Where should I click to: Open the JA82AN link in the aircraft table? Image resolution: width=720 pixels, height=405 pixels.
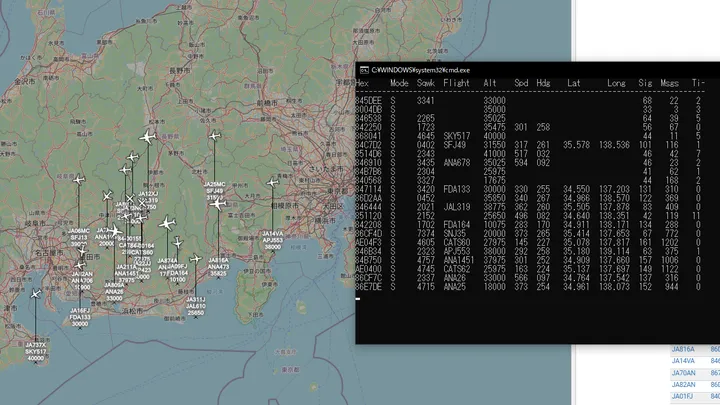coord(683,385)
